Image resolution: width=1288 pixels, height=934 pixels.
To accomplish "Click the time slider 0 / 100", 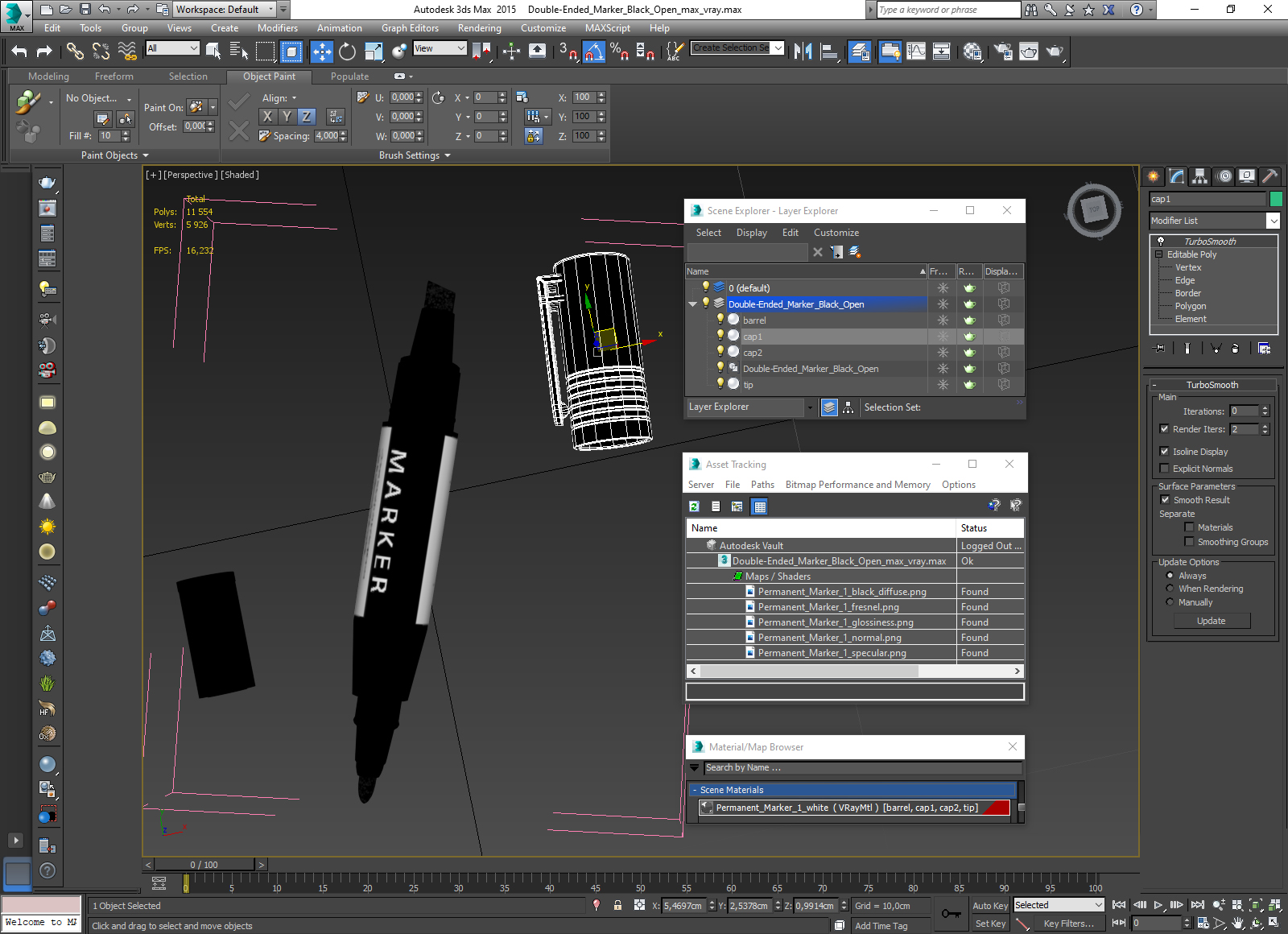I will [x=204, y=865].
